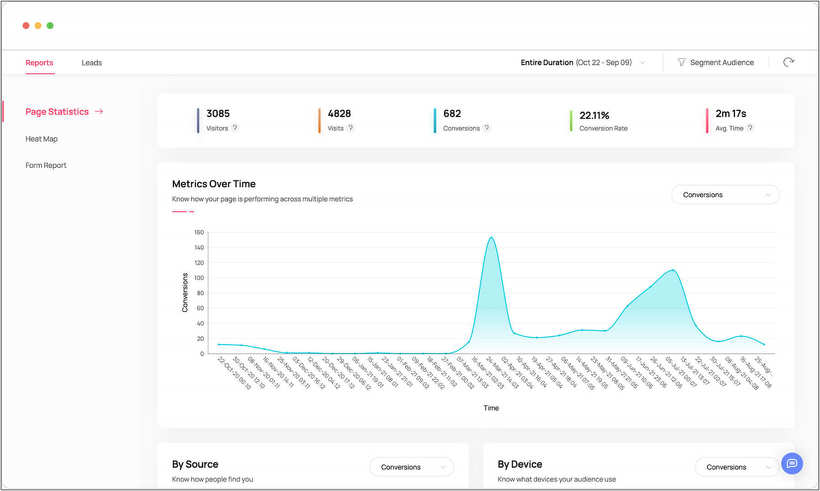Click the macOS green maximize button
The height and width of the screenshot is (491, 820).
click(50, 25)
